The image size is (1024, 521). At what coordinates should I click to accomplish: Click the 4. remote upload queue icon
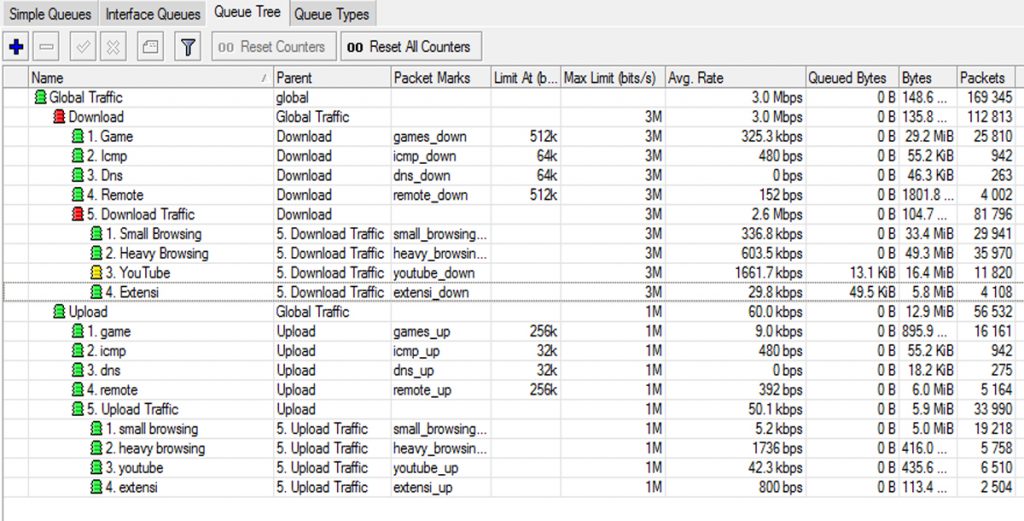tap(78, 390)
